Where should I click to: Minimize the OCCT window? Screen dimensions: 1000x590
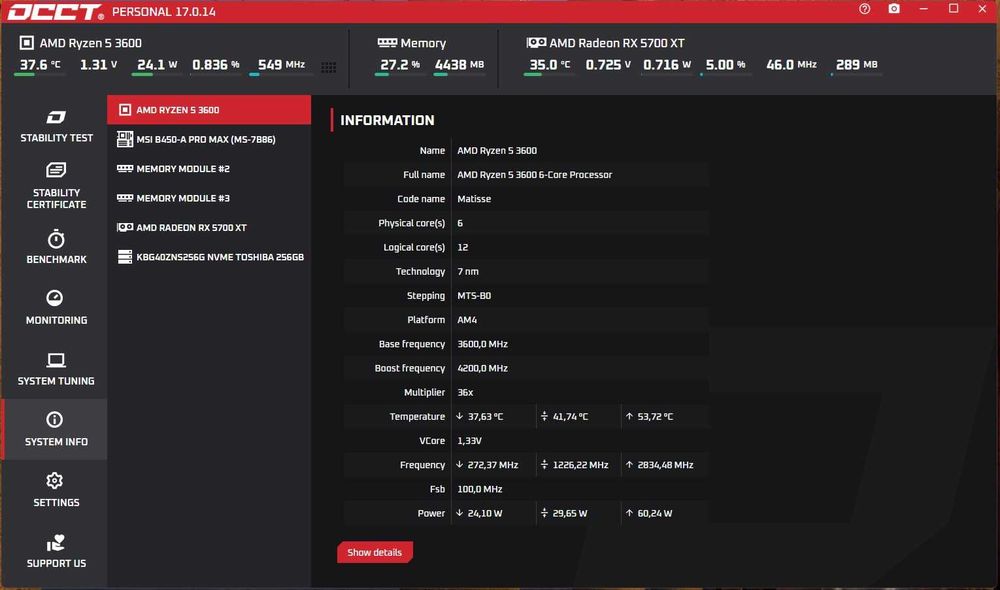pyautogui.click(x=923, y=9)
